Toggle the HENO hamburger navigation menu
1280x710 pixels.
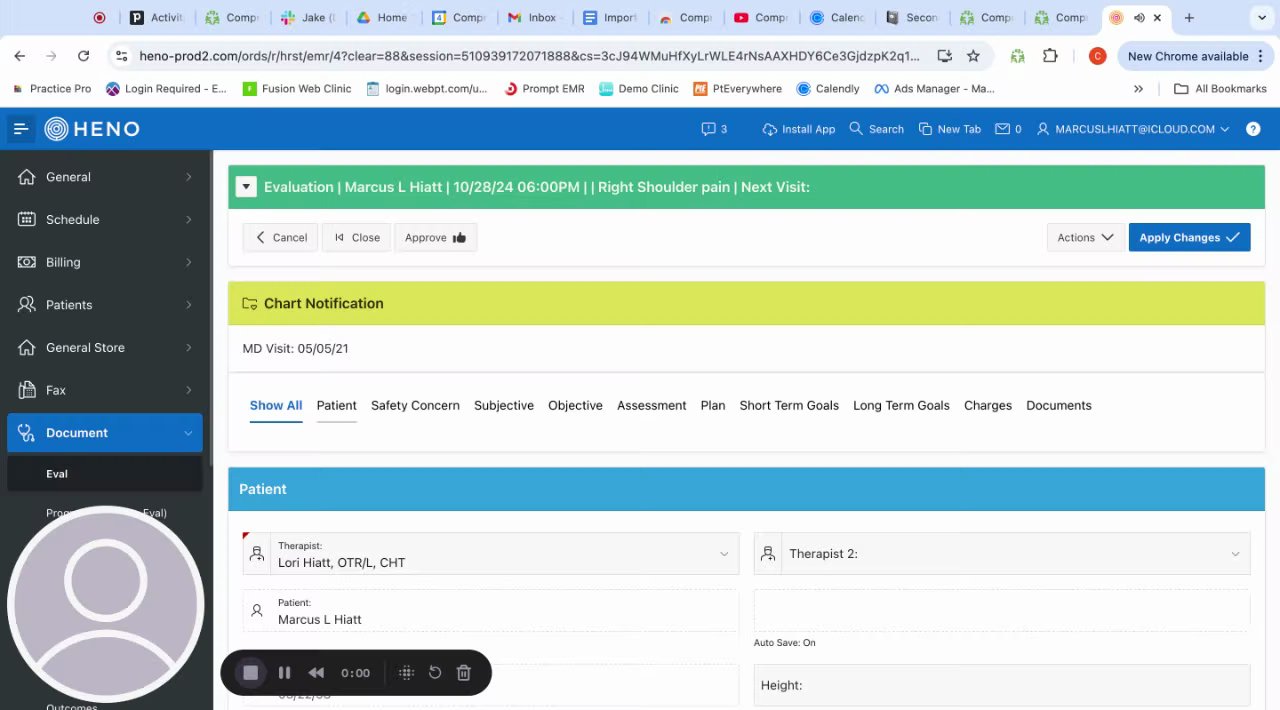[20, 129]
